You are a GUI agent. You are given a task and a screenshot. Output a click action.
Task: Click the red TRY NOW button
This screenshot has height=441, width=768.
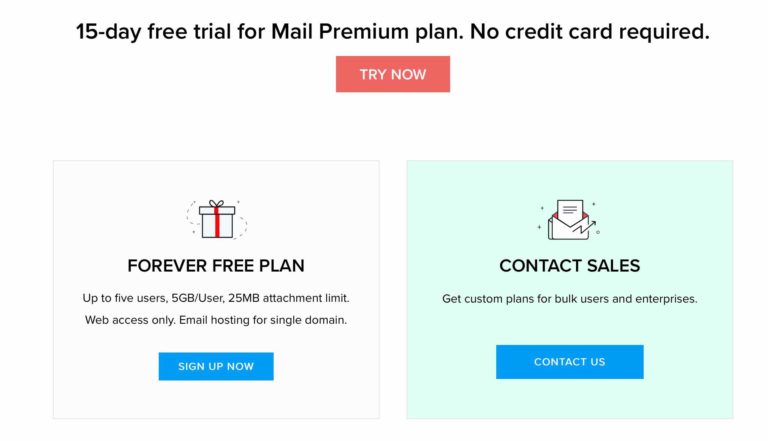[392, 74]
